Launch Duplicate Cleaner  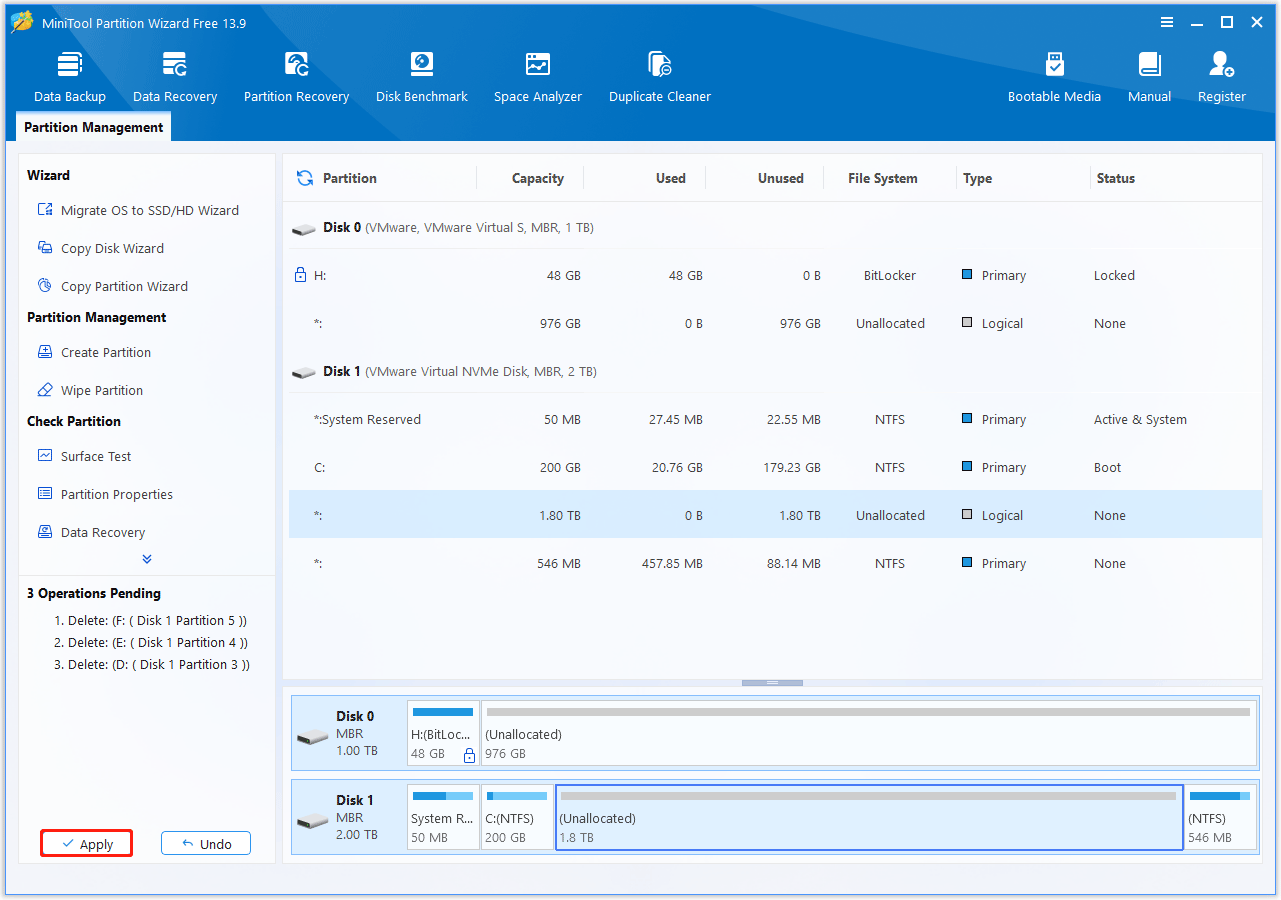(660, 77)
